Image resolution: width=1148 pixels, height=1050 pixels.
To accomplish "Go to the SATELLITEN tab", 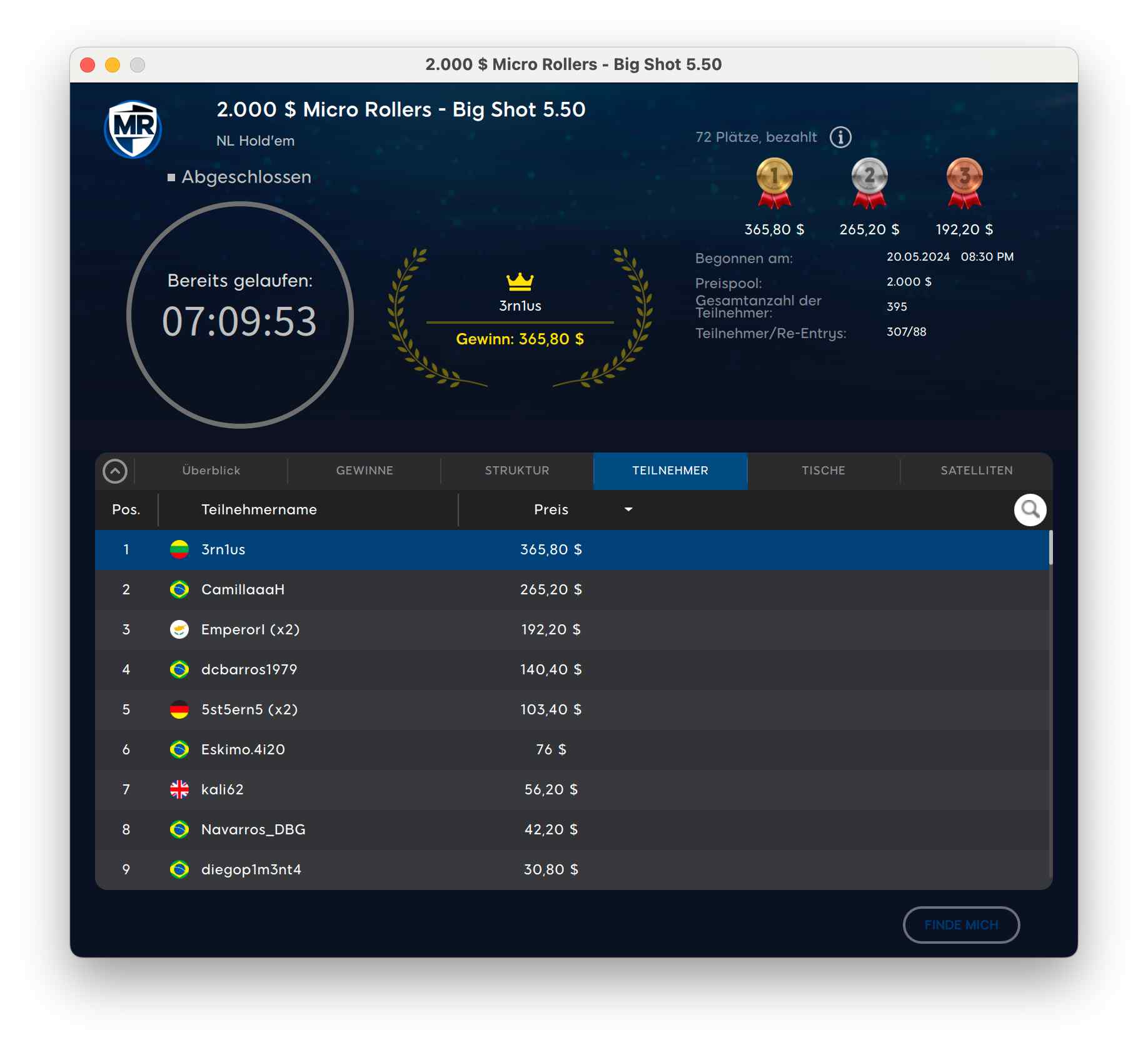I will point(976,471).
